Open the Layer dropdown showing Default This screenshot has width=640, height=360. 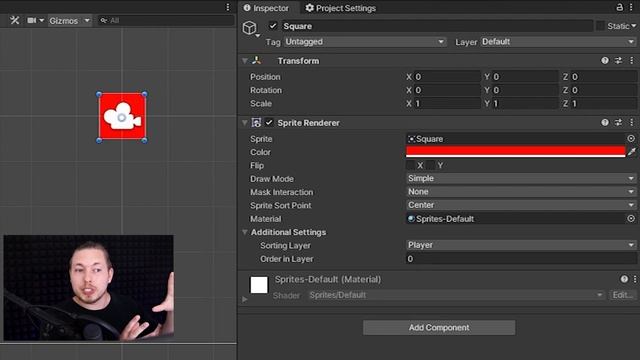(x=558, y=42)
